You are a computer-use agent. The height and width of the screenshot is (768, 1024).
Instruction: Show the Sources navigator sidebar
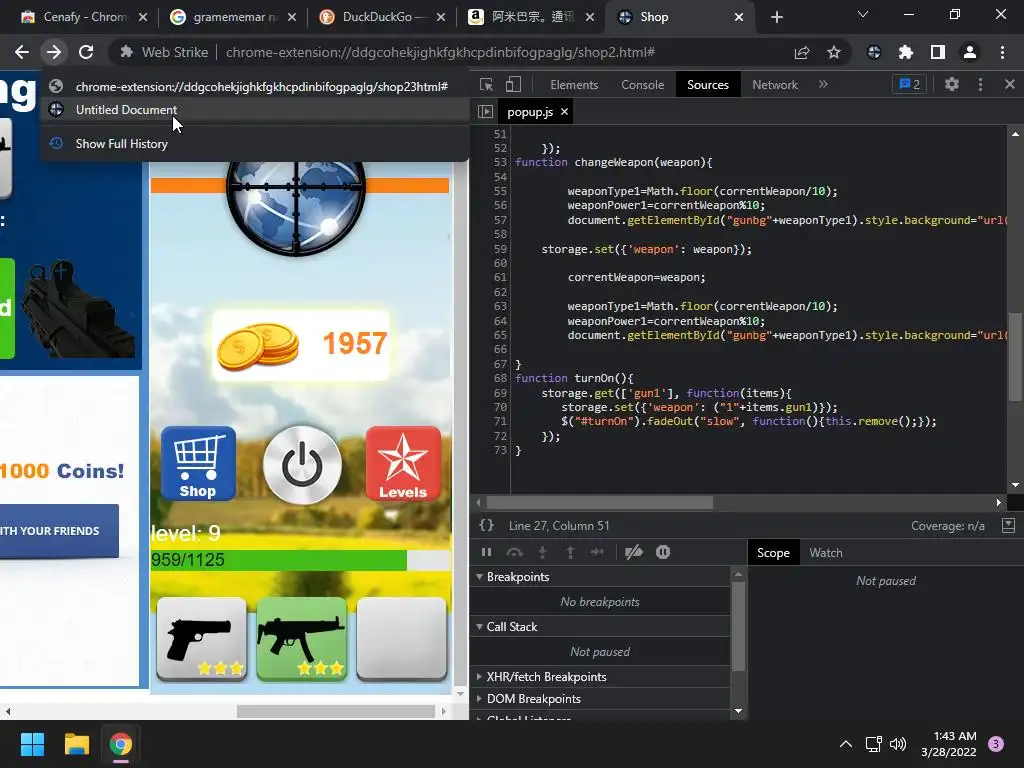click(485, 112)
